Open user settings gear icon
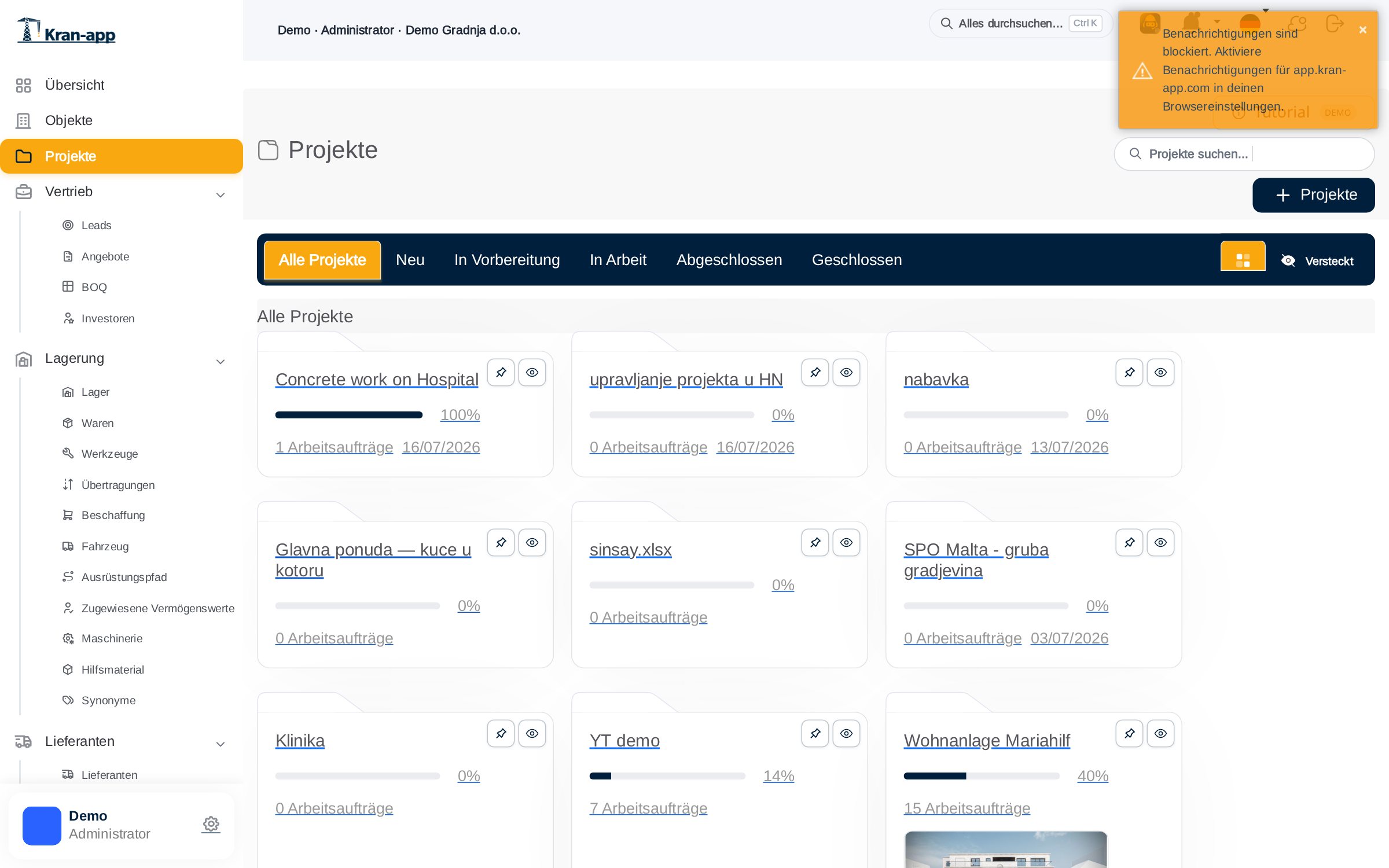The height and width of the screenshot is (868, 1389). tap(211, 824)
